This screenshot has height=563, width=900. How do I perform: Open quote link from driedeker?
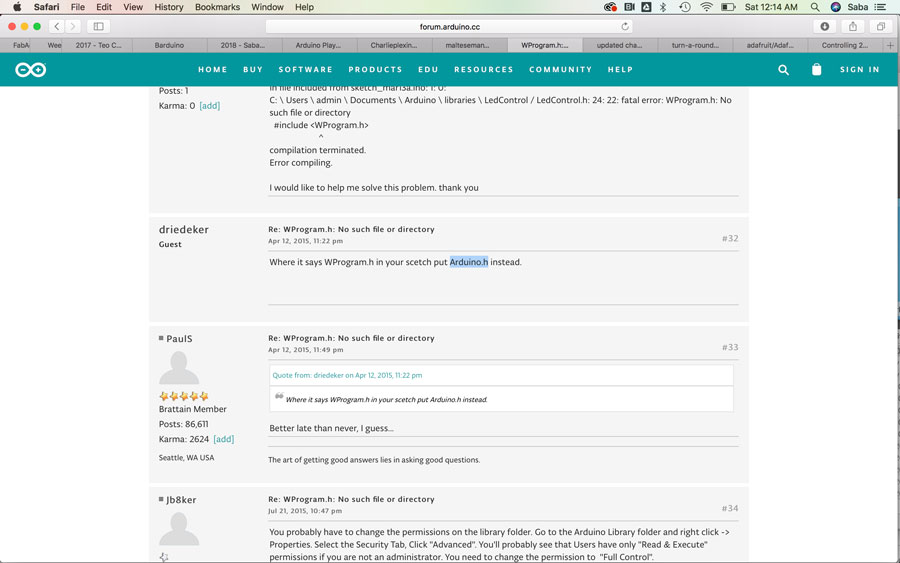coord(347,375)
